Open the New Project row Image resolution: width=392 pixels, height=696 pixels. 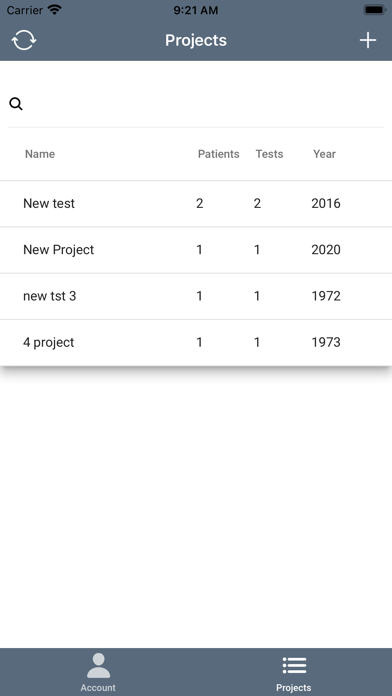coord(196,250)
